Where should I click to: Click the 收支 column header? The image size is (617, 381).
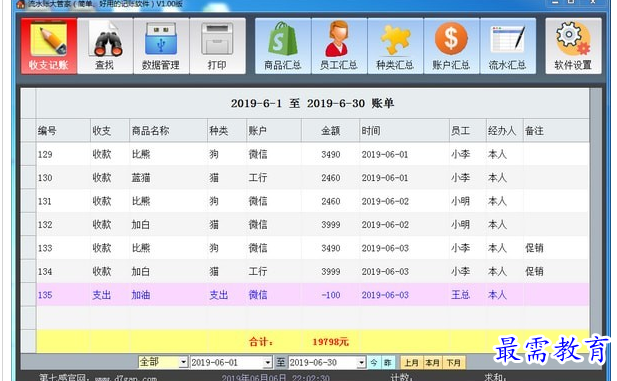click(110, 131)
